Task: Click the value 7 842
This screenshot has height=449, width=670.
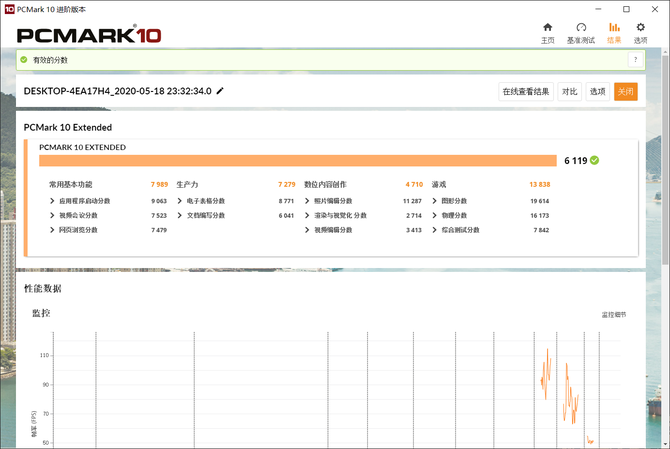Action: pos(541,230)
